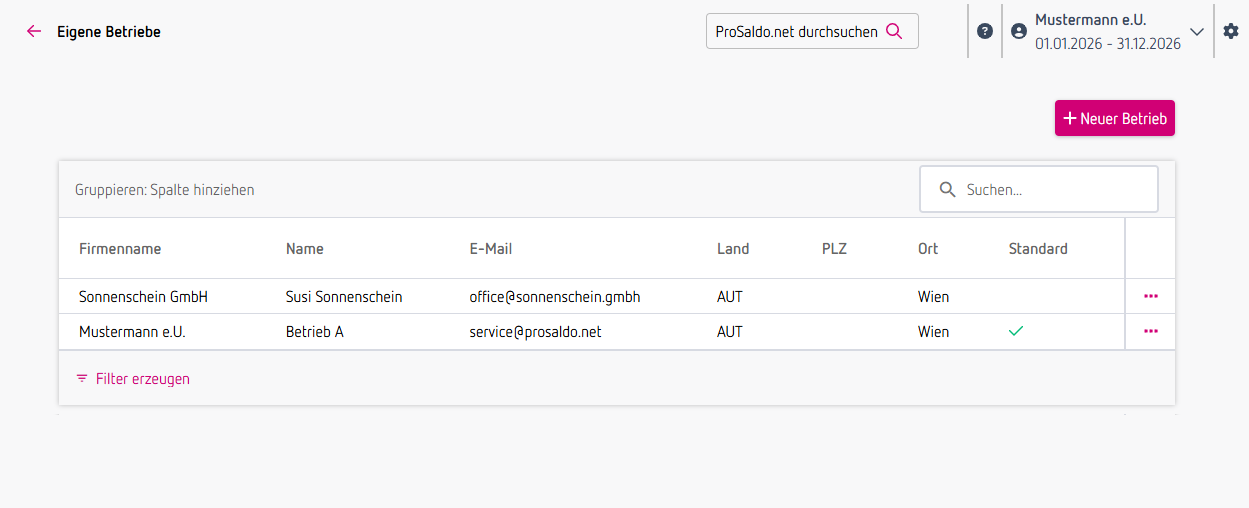The height and width of the screenshot is (508, 1249).
Task: Click the filter icon beside Filter erzeugen
Action: click(x=82, y=379)
